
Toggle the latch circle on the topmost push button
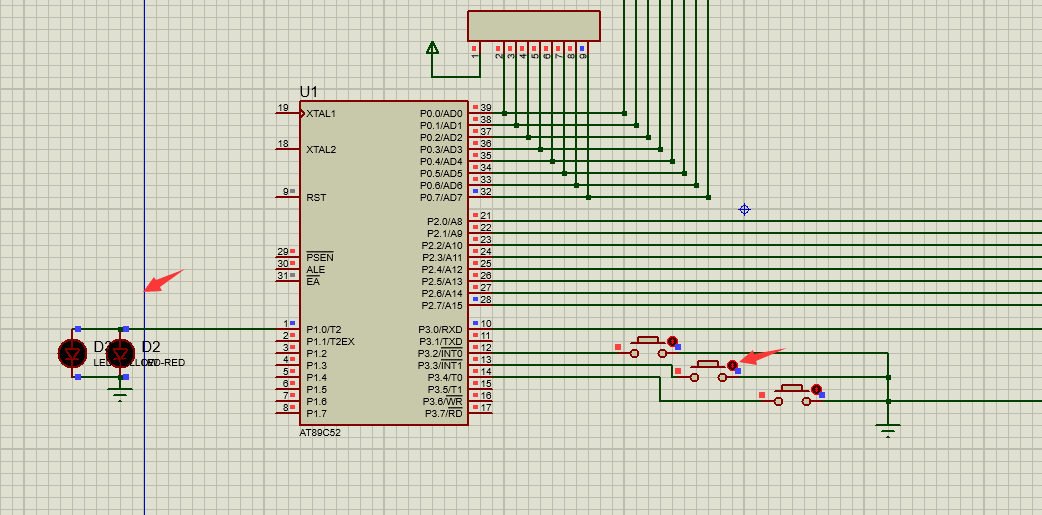click(x=672, y=341)
